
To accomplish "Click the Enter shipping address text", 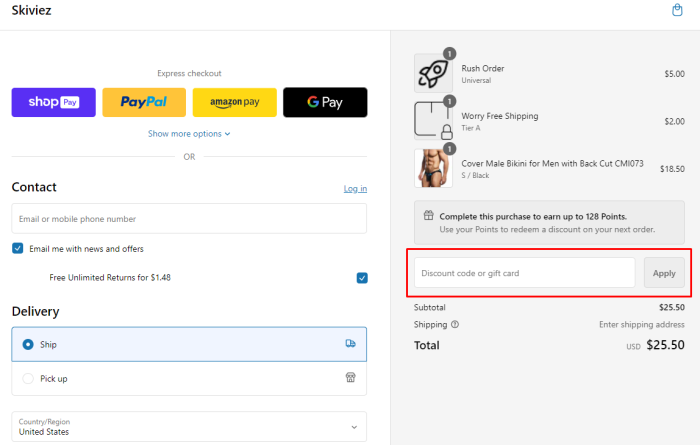I will coord(642,324).
